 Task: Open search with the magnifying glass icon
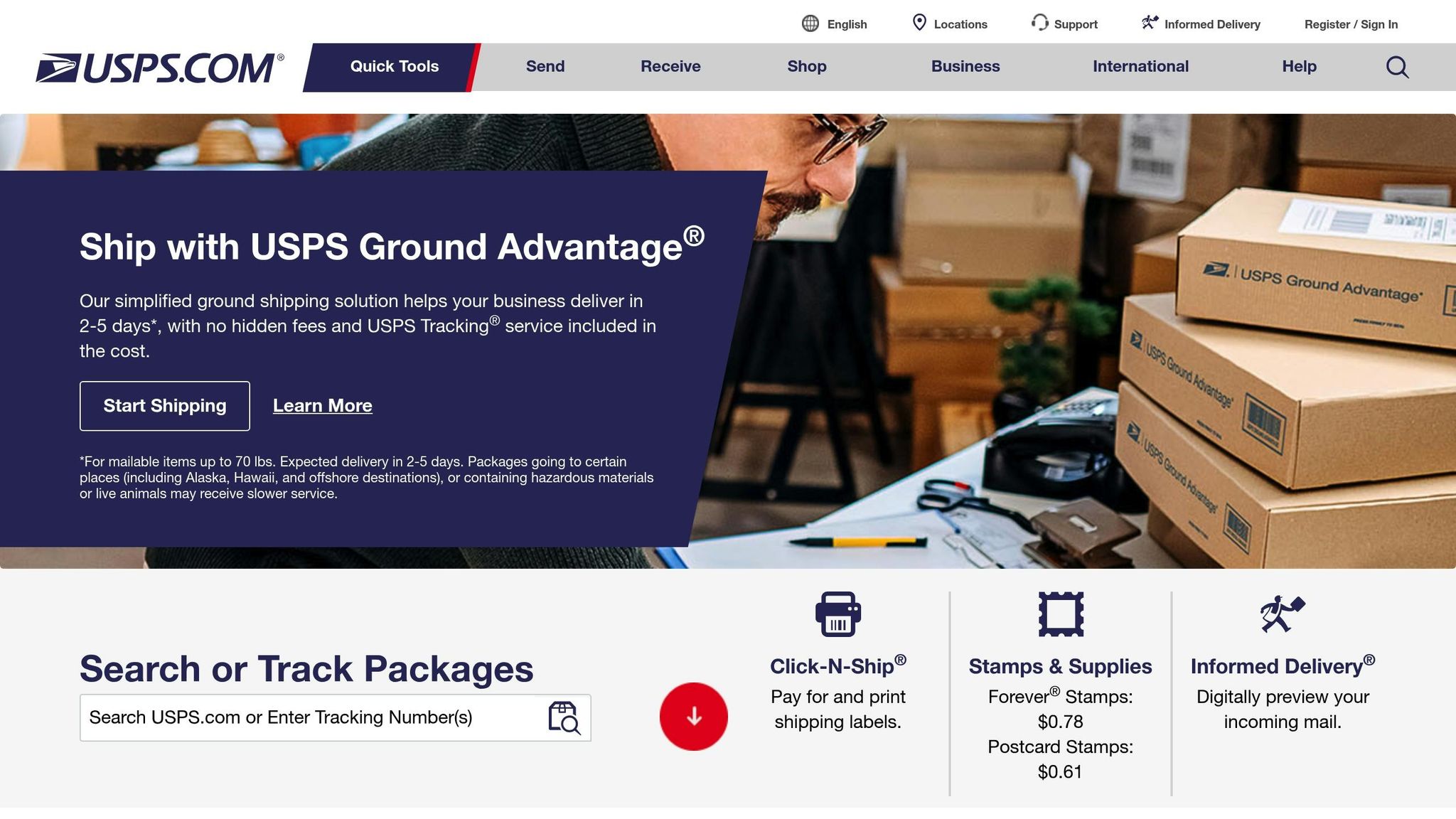coord(1396,66)
